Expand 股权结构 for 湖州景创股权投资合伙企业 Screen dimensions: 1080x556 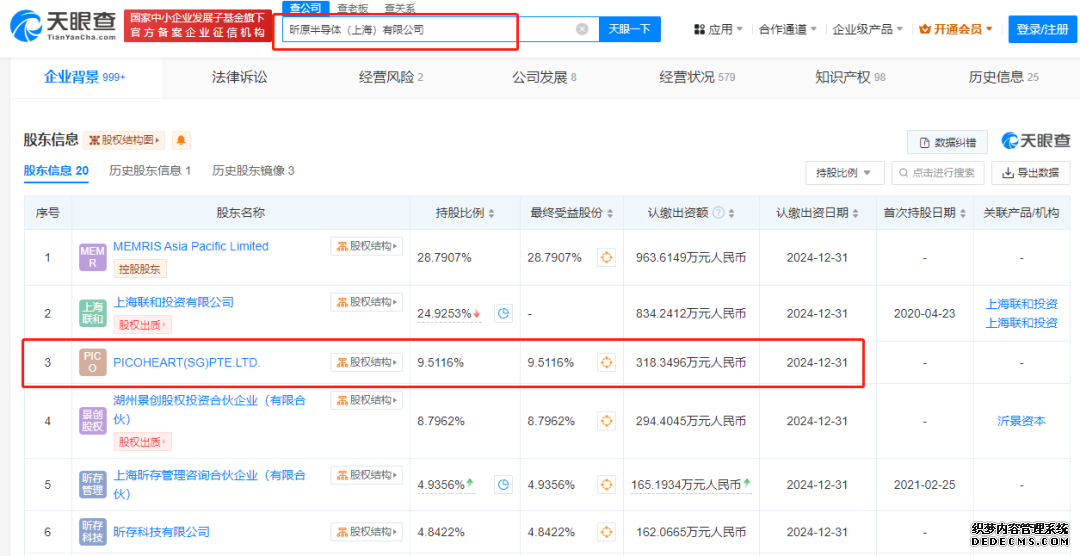click(x=366, y=400)
